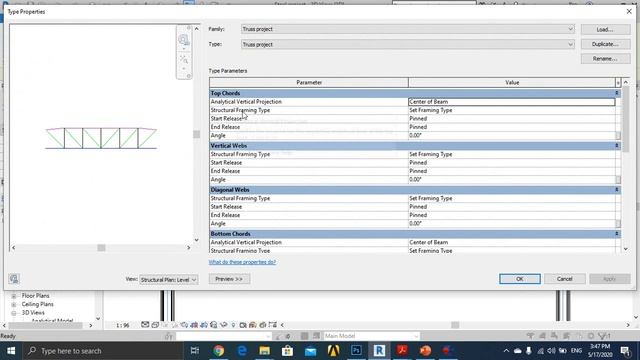Viewport: 640px width, 360px height.
Task: Click associate button on Vertical Webs Angle row
Action: coord(618,180)
